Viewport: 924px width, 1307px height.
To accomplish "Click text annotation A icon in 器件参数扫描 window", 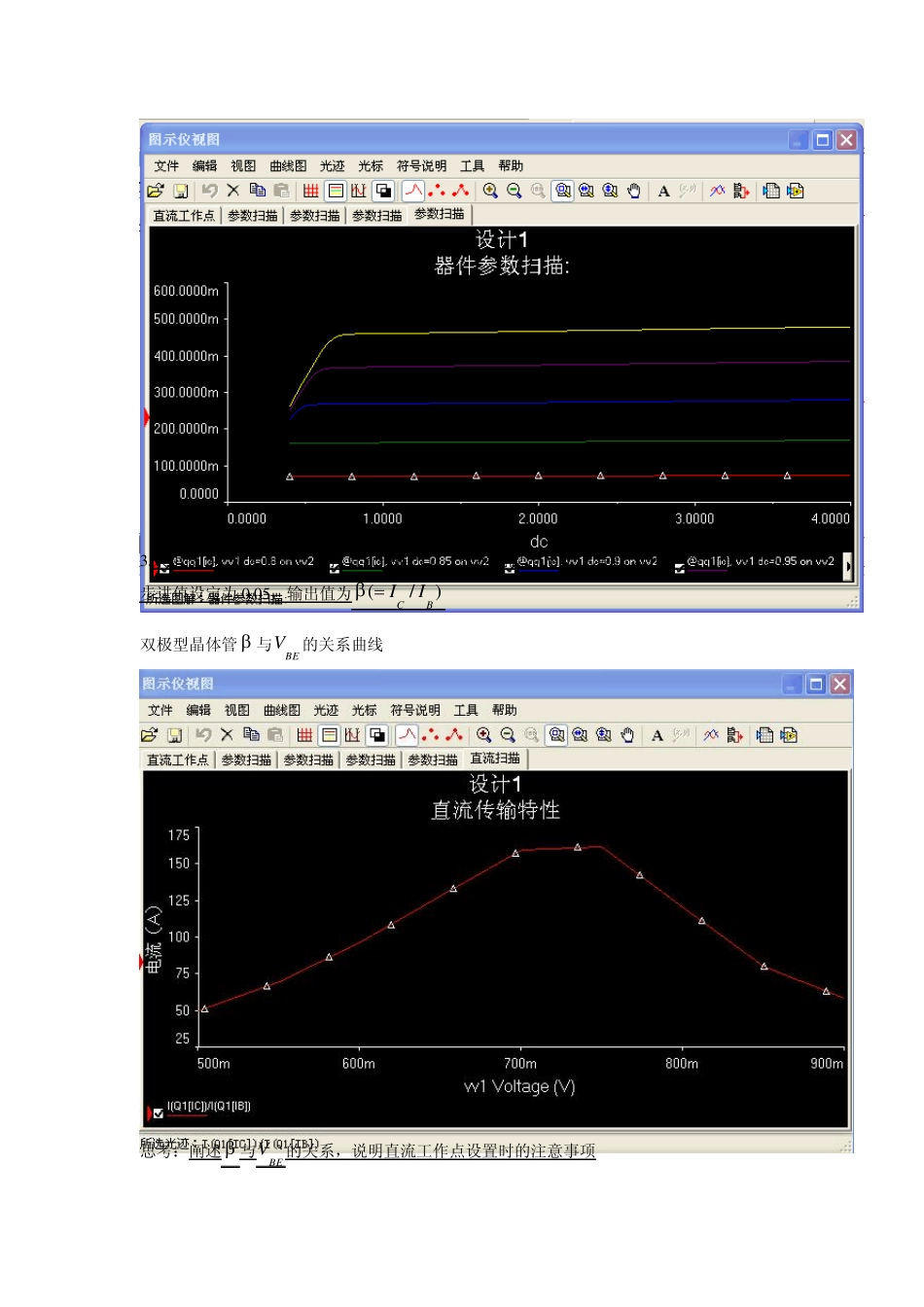I will coord(664,191).
